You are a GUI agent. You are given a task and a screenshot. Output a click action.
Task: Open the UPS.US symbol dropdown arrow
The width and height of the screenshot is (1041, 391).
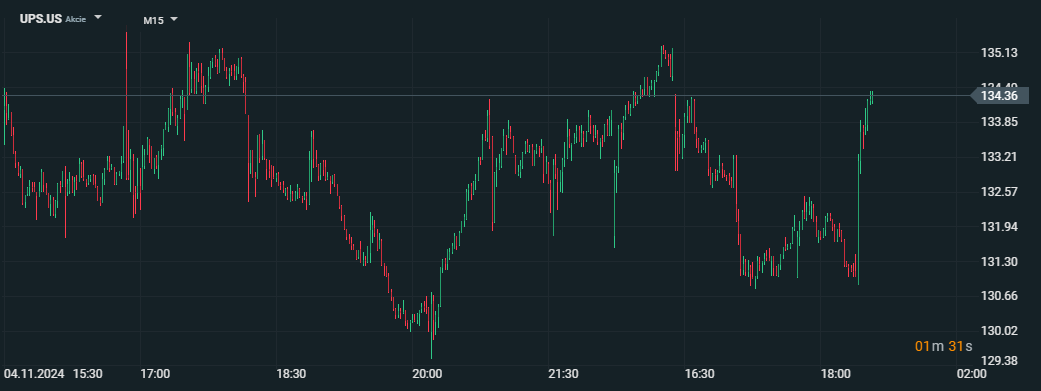click(98, 18)
